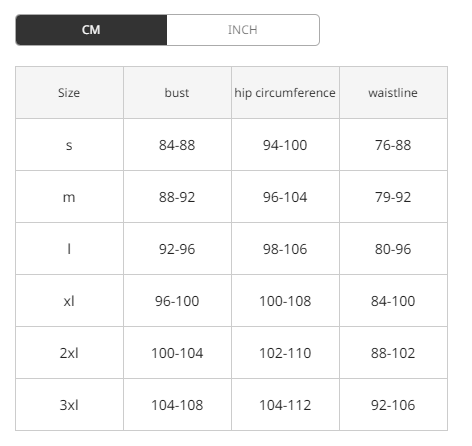Screen dimensions: 472x446
Task: Switch size chart units to INCH
Action: pos(243,30)
